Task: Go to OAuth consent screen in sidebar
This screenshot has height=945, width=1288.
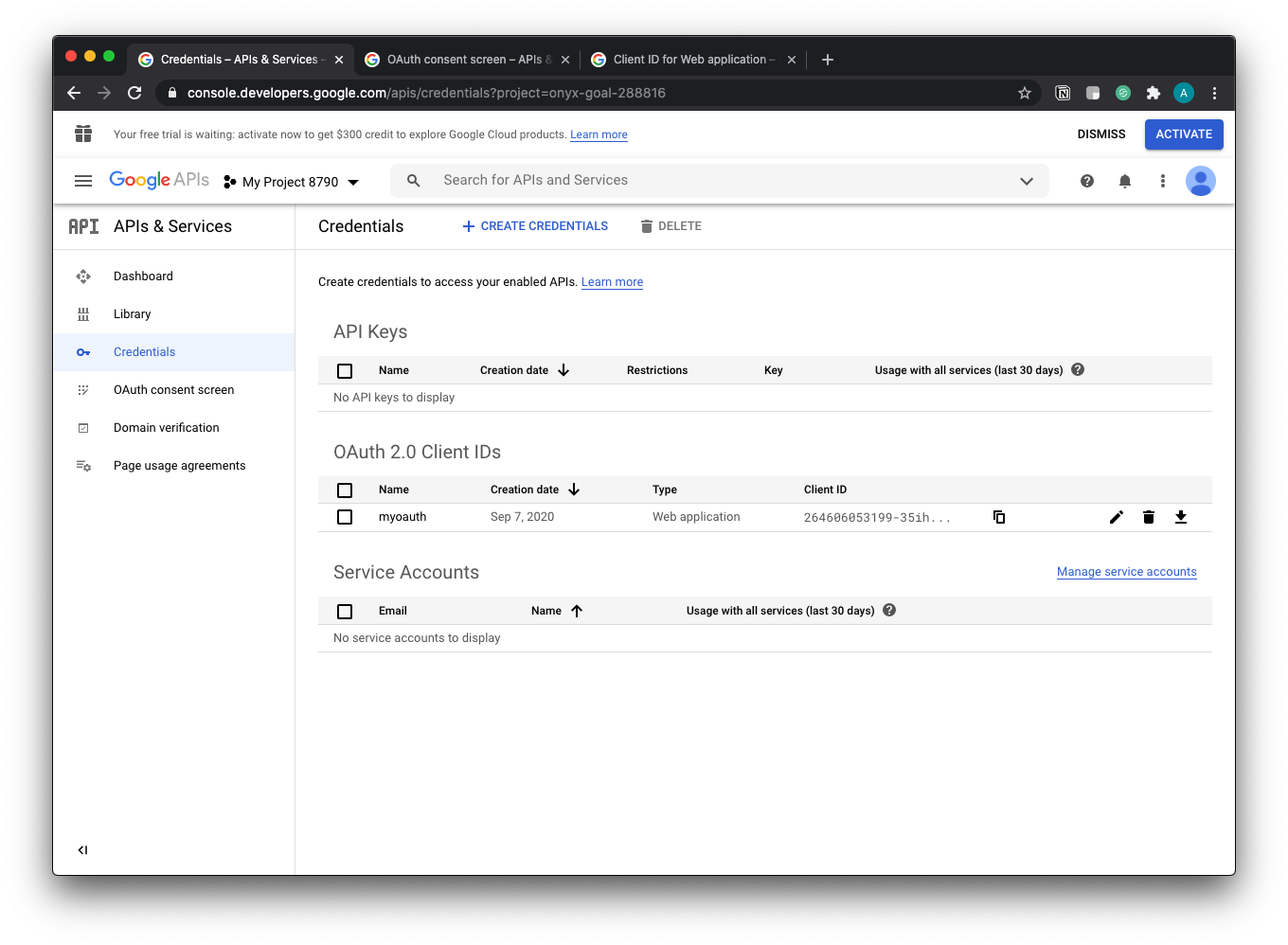Action: 173,390
